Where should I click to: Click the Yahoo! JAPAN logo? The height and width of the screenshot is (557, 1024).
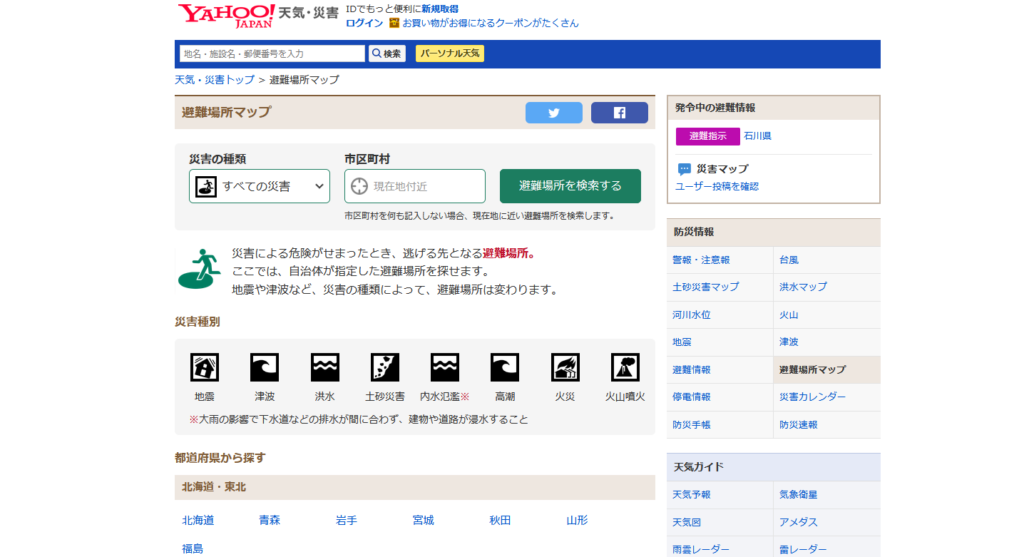click(211, 15)
